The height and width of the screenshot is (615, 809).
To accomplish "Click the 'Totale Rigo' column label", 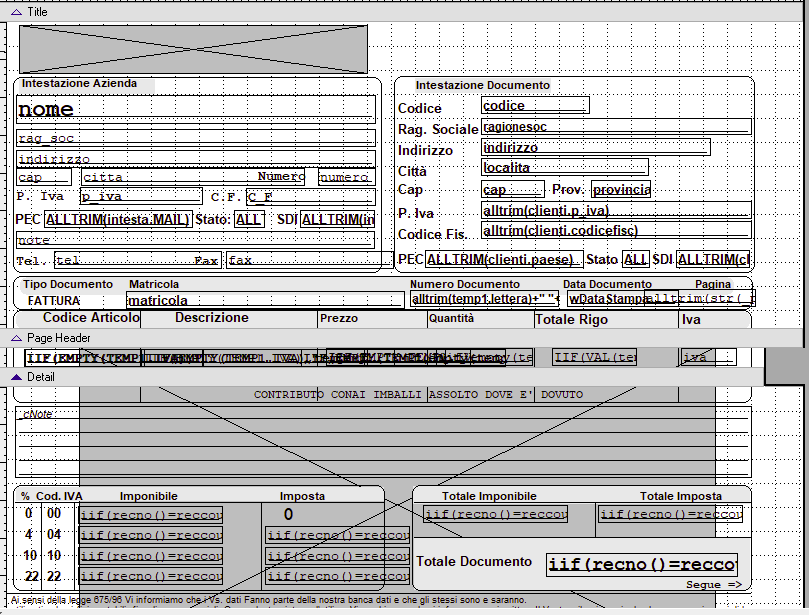I will tap(572, 320).
